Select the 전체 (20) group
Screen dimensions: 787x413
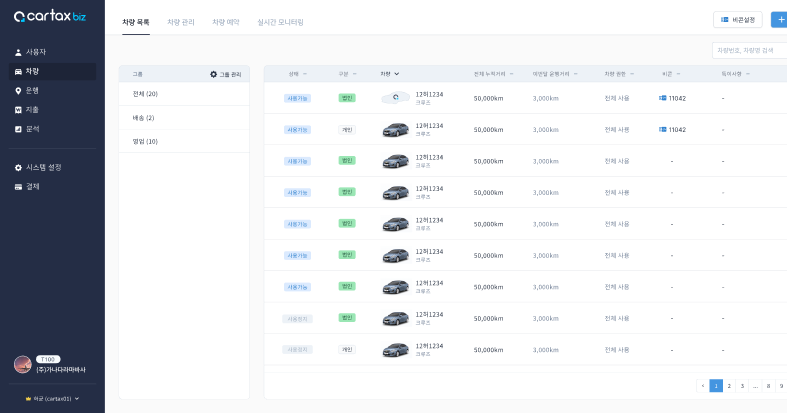(x=184, y=94)
